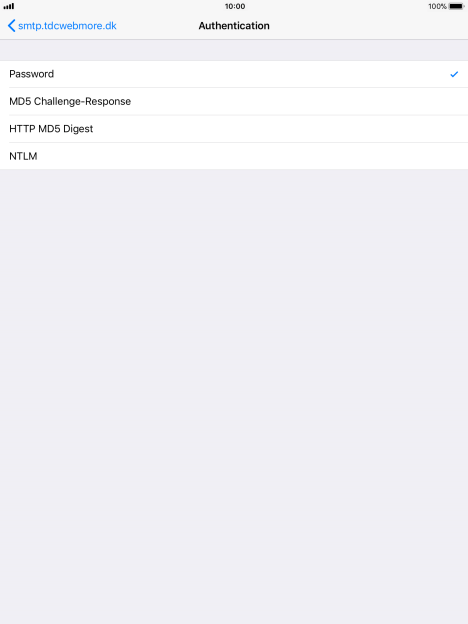This screenshot has width=468, height=624.
Task: Tap the MD5 Challenge-Response label text
Action: pyautogui.click(x=70, y=101)
